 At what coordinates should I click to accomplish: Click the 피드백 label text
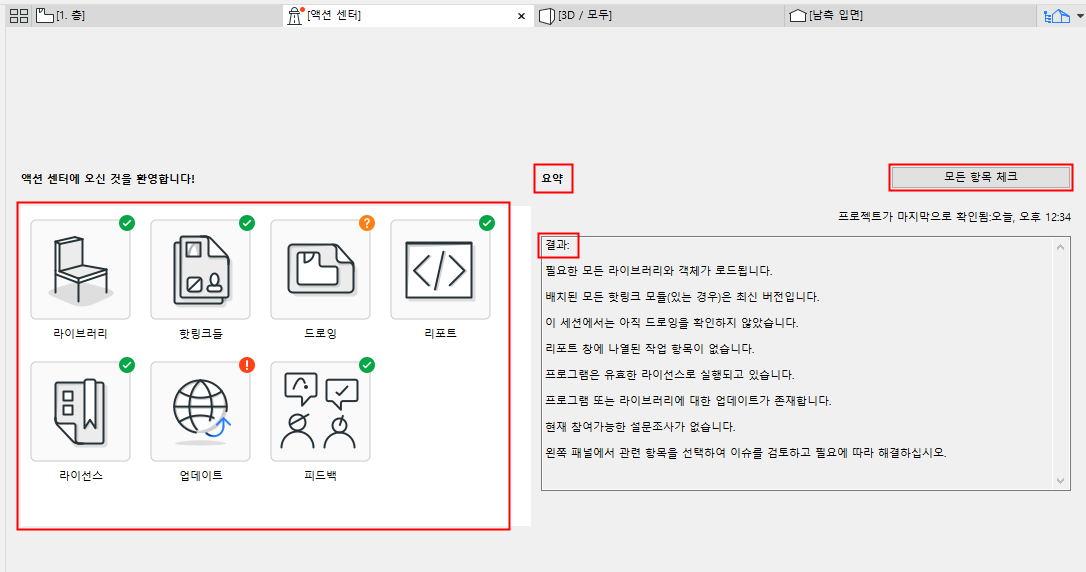pos(320,476)
